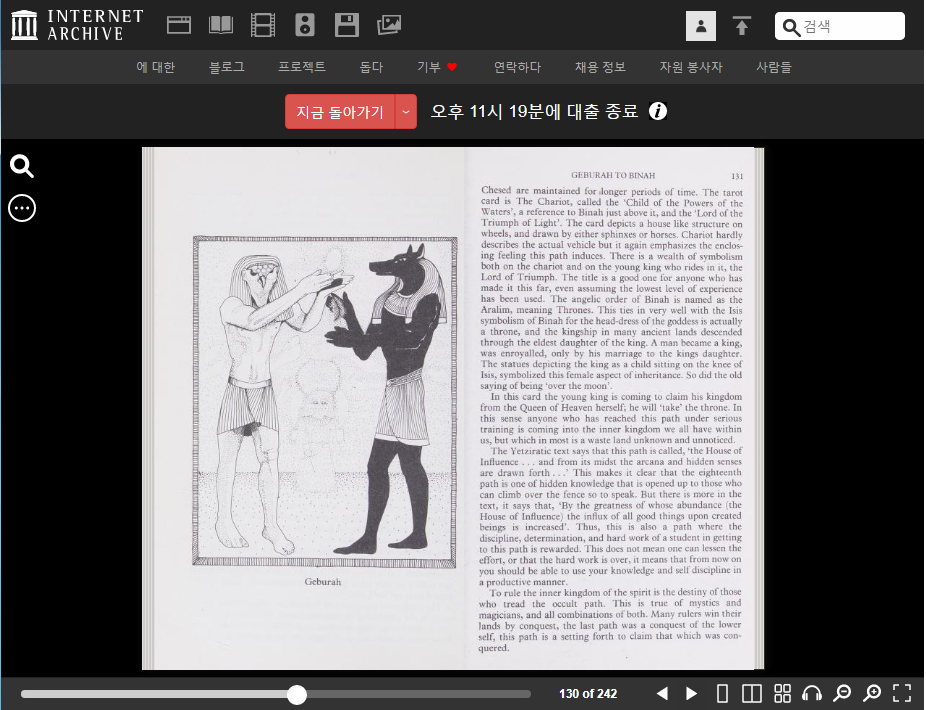Click the loan info 'i' icon

tap(658, 111)
